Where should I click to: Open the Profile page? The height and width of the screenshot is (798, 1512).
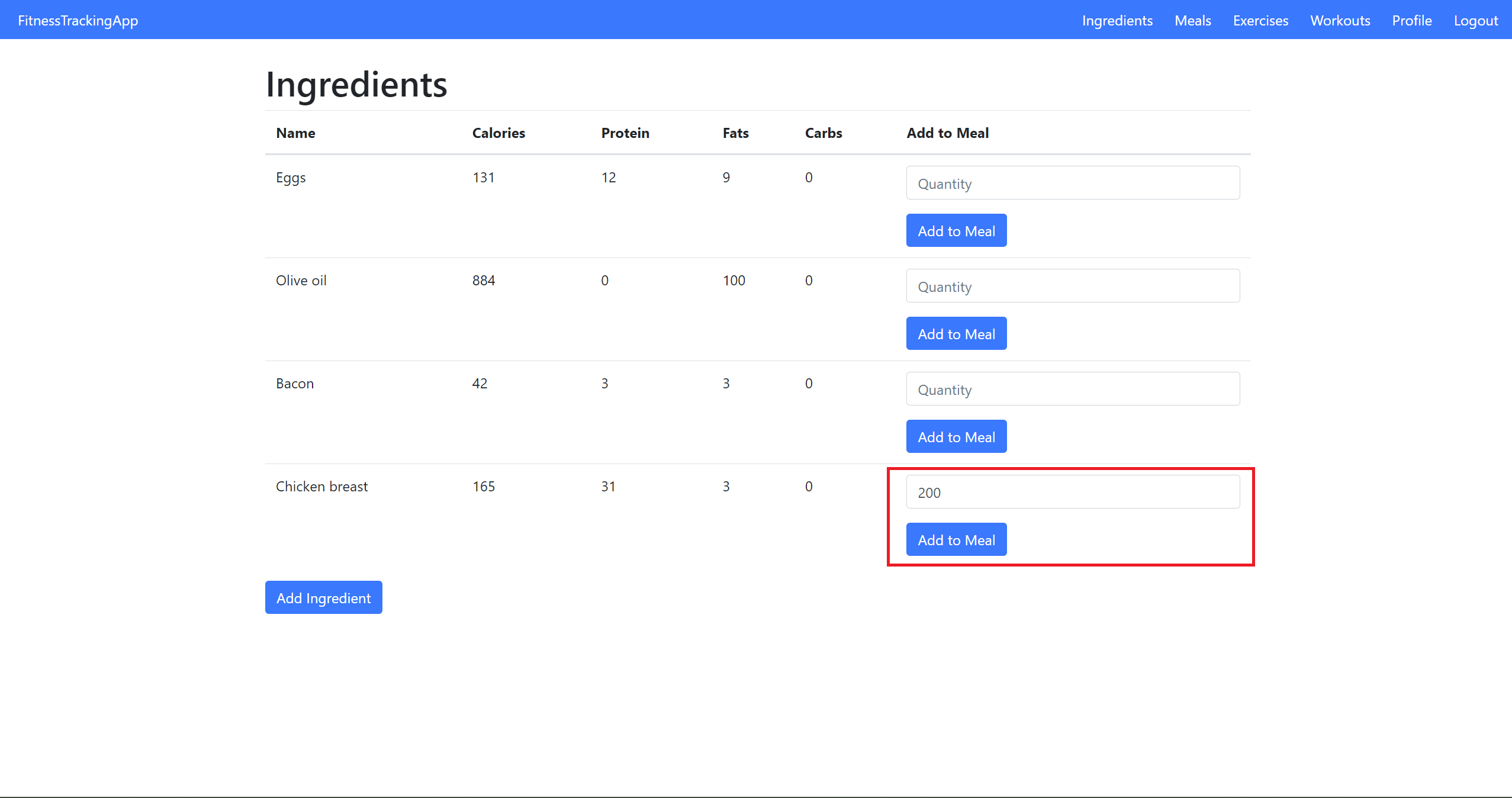(x=1411, y=21)
